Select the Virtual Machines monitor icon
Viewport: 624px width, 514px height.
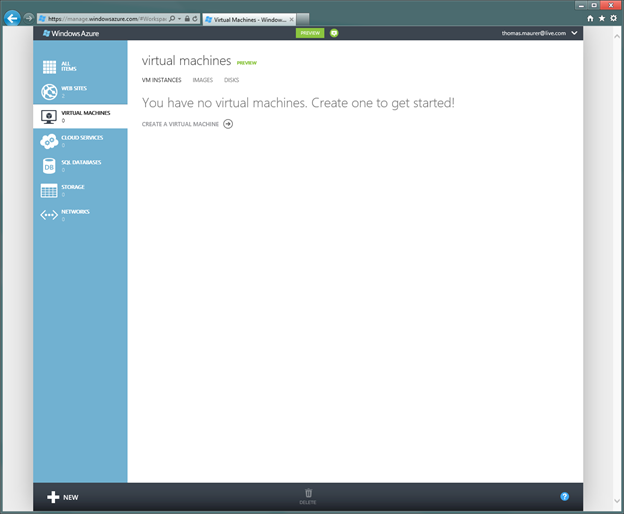click(x=49, y=117)
